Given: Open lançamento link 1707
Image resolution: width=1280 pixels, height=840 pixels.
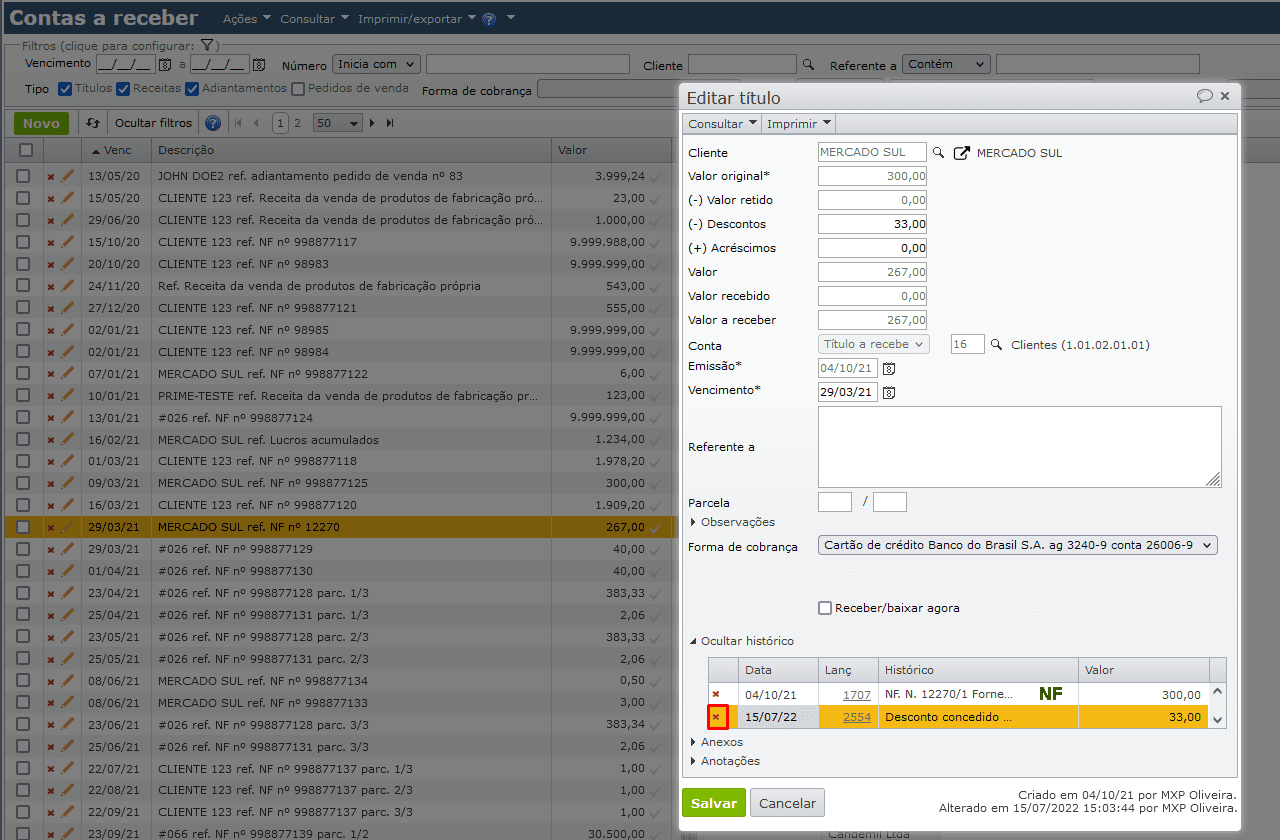Looking at the screenshot, I should tap(857, 694).
